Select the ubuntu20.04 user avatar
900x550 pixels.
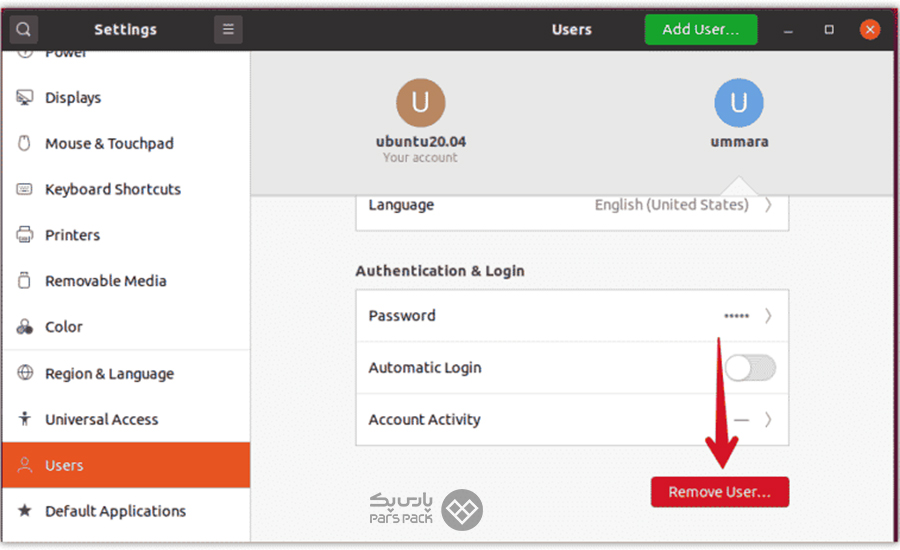(x=421, y=103)
